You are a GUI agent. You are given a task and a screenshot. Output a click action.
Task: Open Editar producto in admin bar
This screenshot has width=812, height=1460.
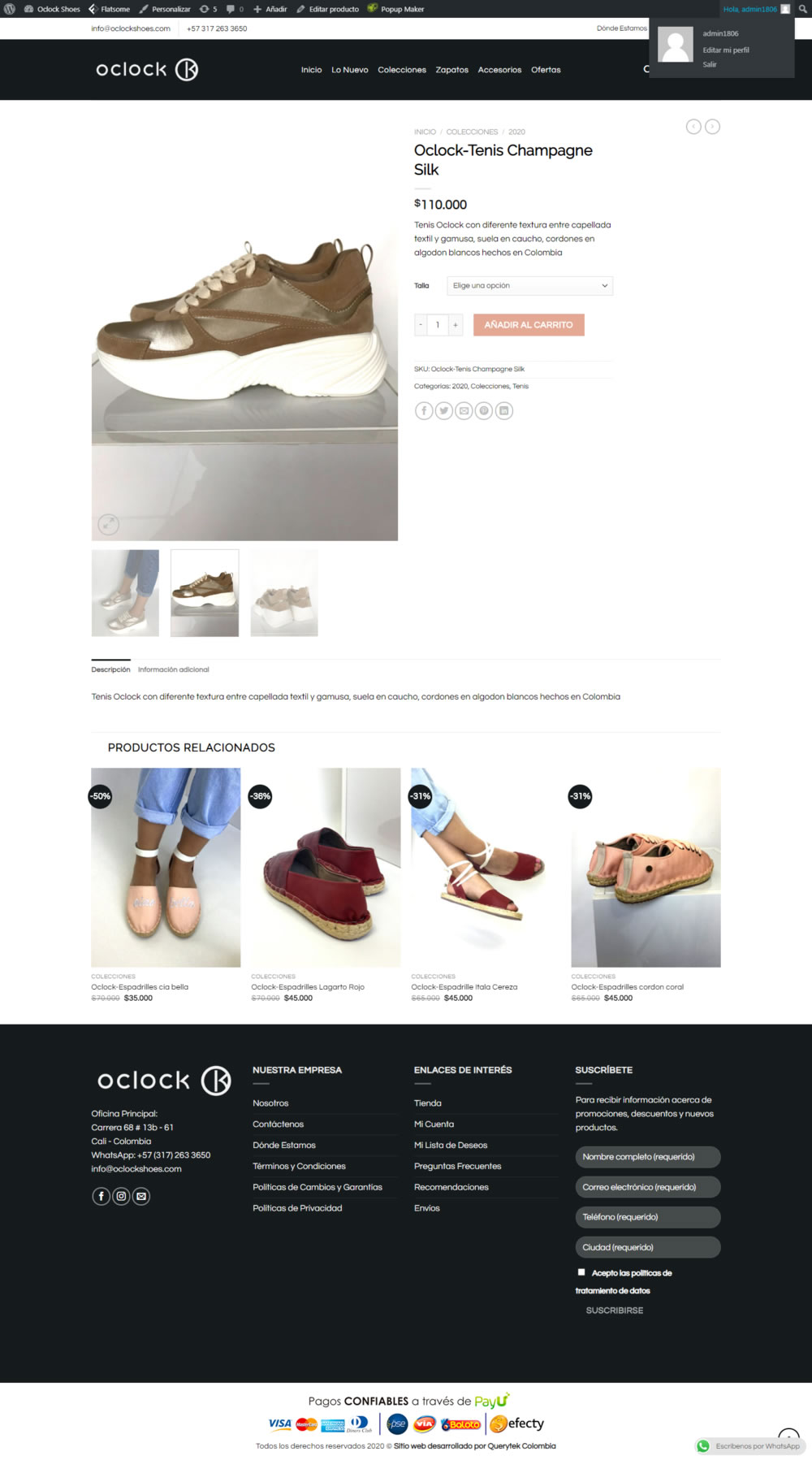point(327,9)
